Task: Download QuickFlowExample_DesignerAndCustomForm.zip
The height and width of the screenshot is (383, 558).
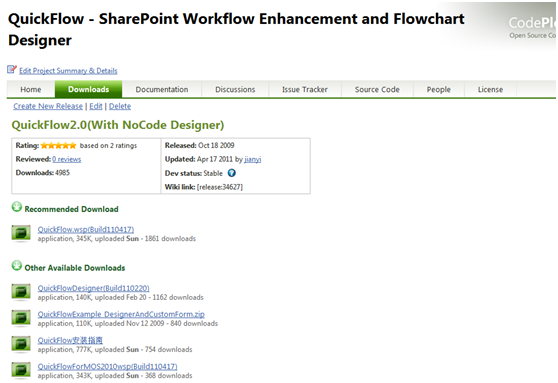Action: tap(121, 314)
